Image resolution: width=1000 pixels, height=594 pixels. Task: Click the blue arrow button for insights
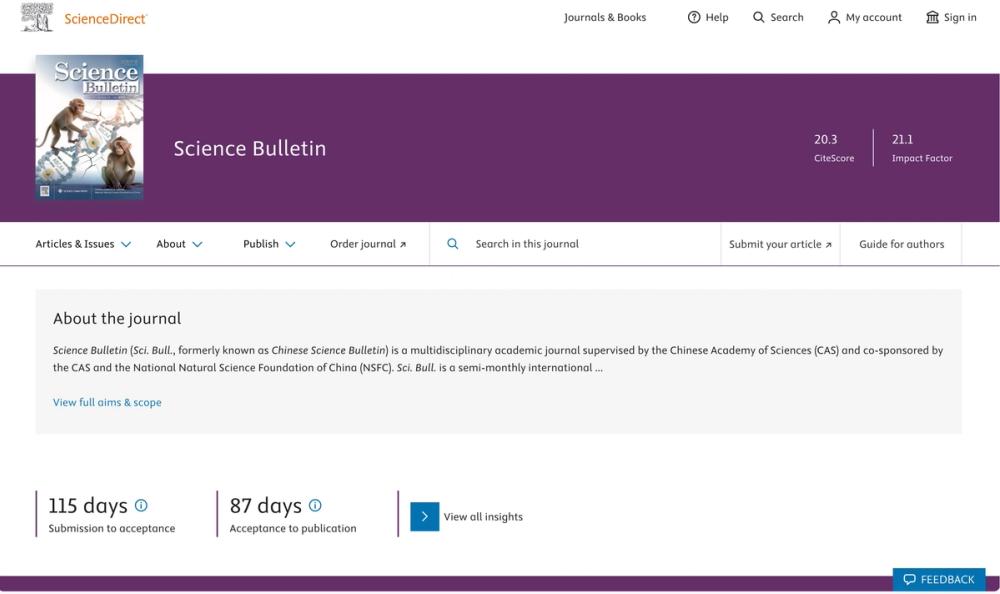(x=425, y=517)
